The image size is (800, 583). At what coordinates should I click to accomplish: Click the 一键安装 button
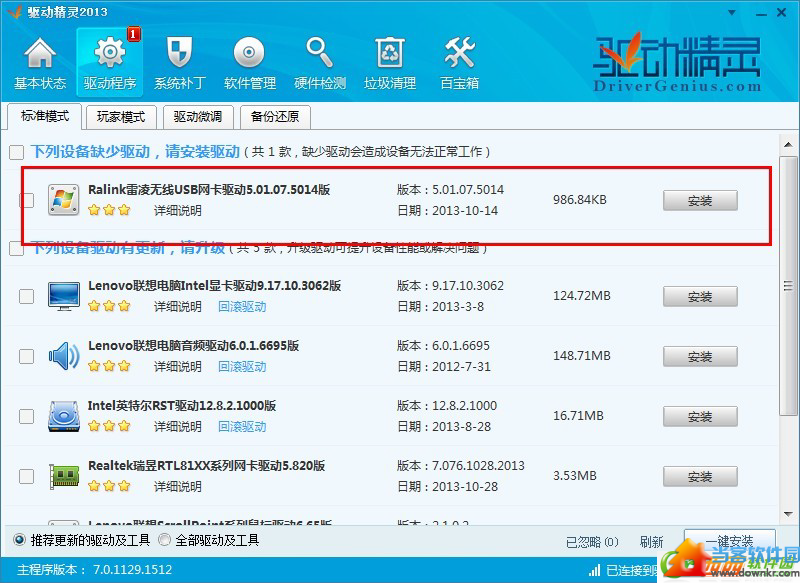coord(730,541)
